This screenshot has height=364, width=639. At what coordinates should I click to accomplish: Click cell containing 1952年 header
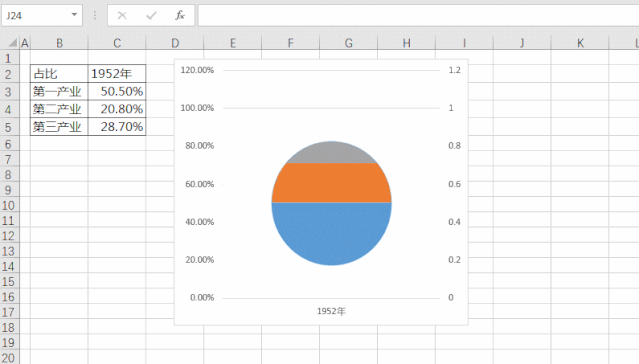click(x=117, y=74)
